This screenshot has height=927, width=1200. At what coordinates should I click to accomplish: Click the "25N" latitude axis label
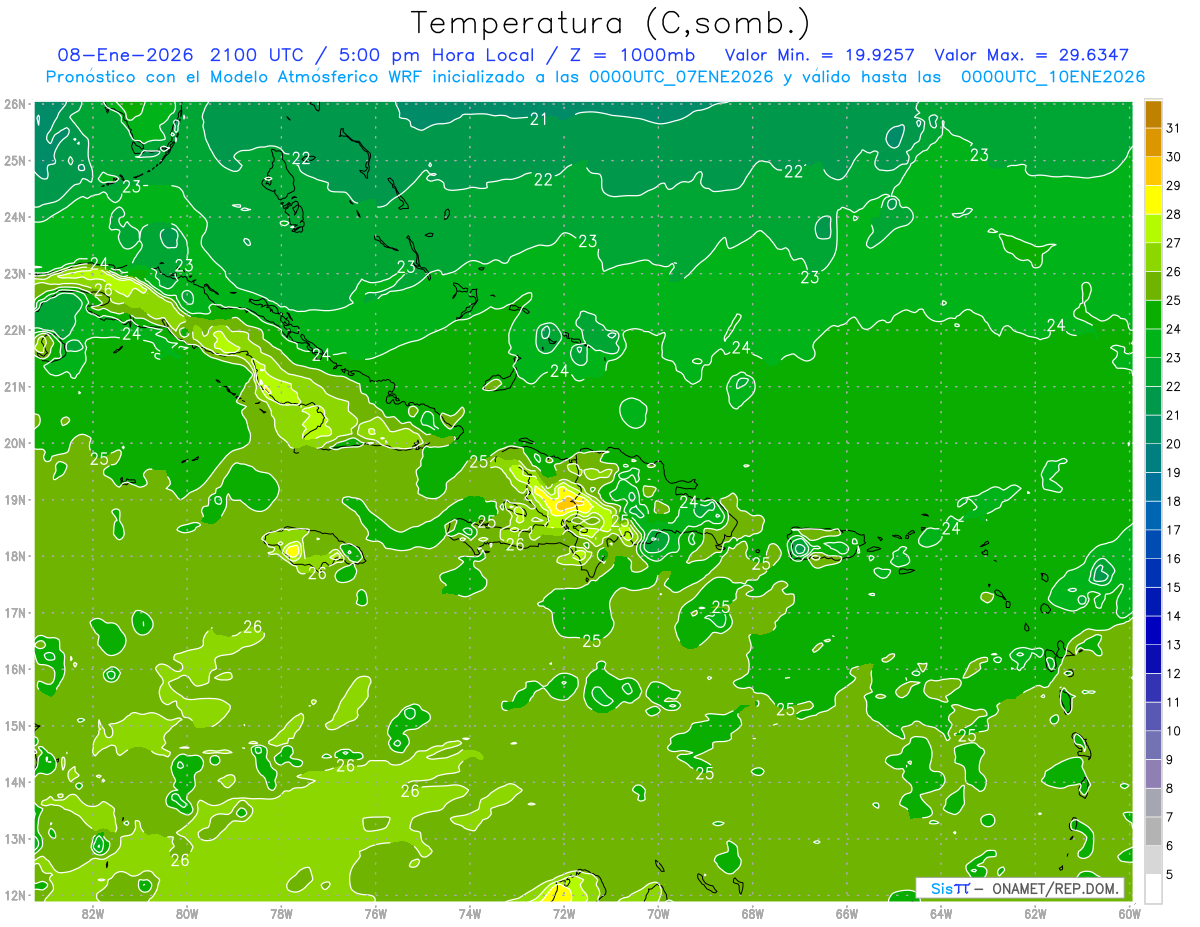pyautogui.click(x=15, y=160)
